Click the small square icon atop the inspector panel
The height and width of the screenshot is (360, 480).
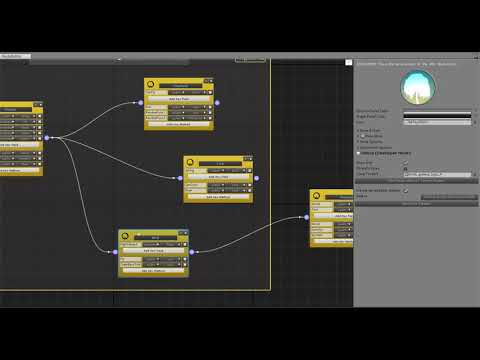(x=348, y=62)
